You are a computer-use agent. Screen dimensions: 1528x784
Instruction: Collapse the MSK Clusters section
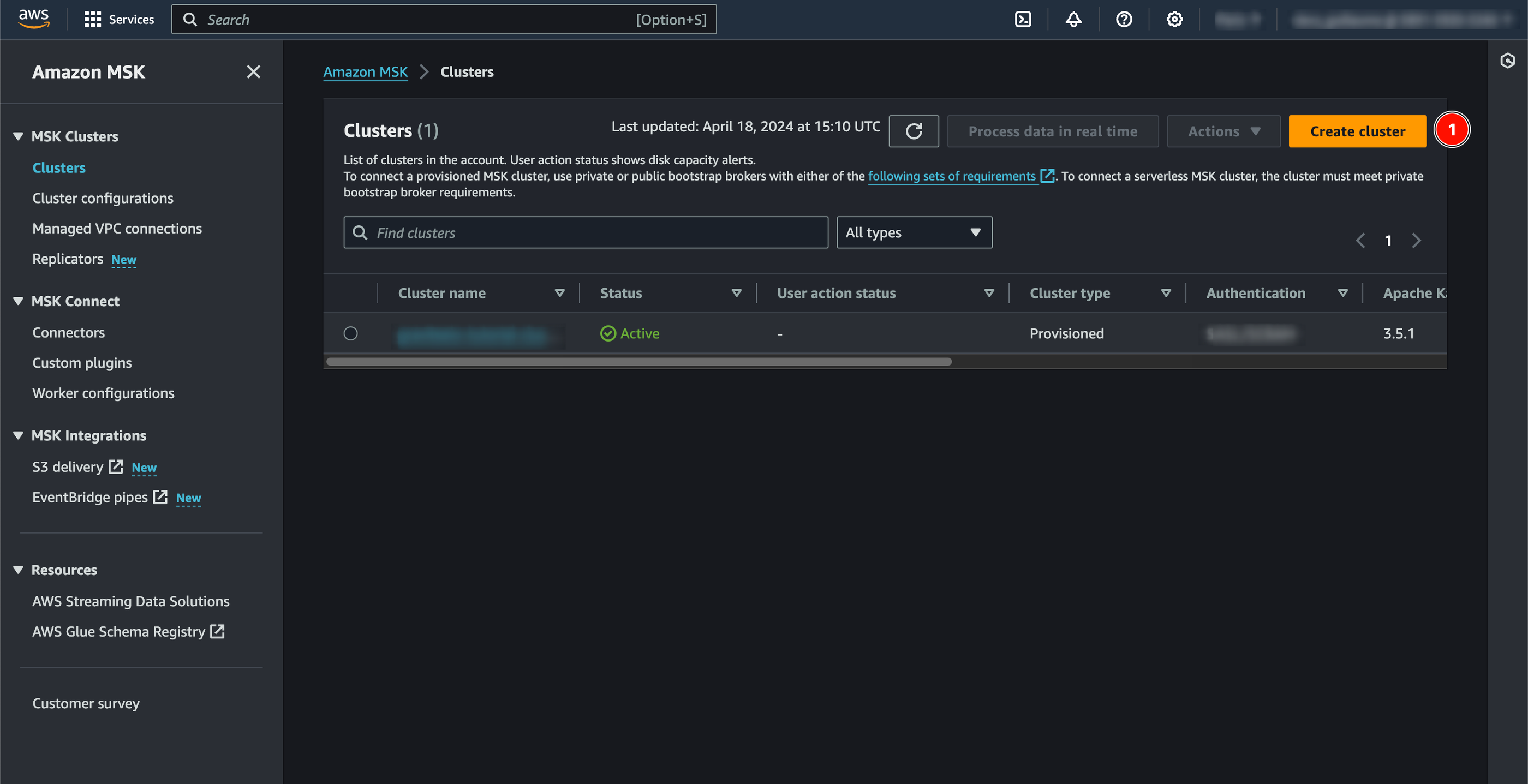(19, 136)
